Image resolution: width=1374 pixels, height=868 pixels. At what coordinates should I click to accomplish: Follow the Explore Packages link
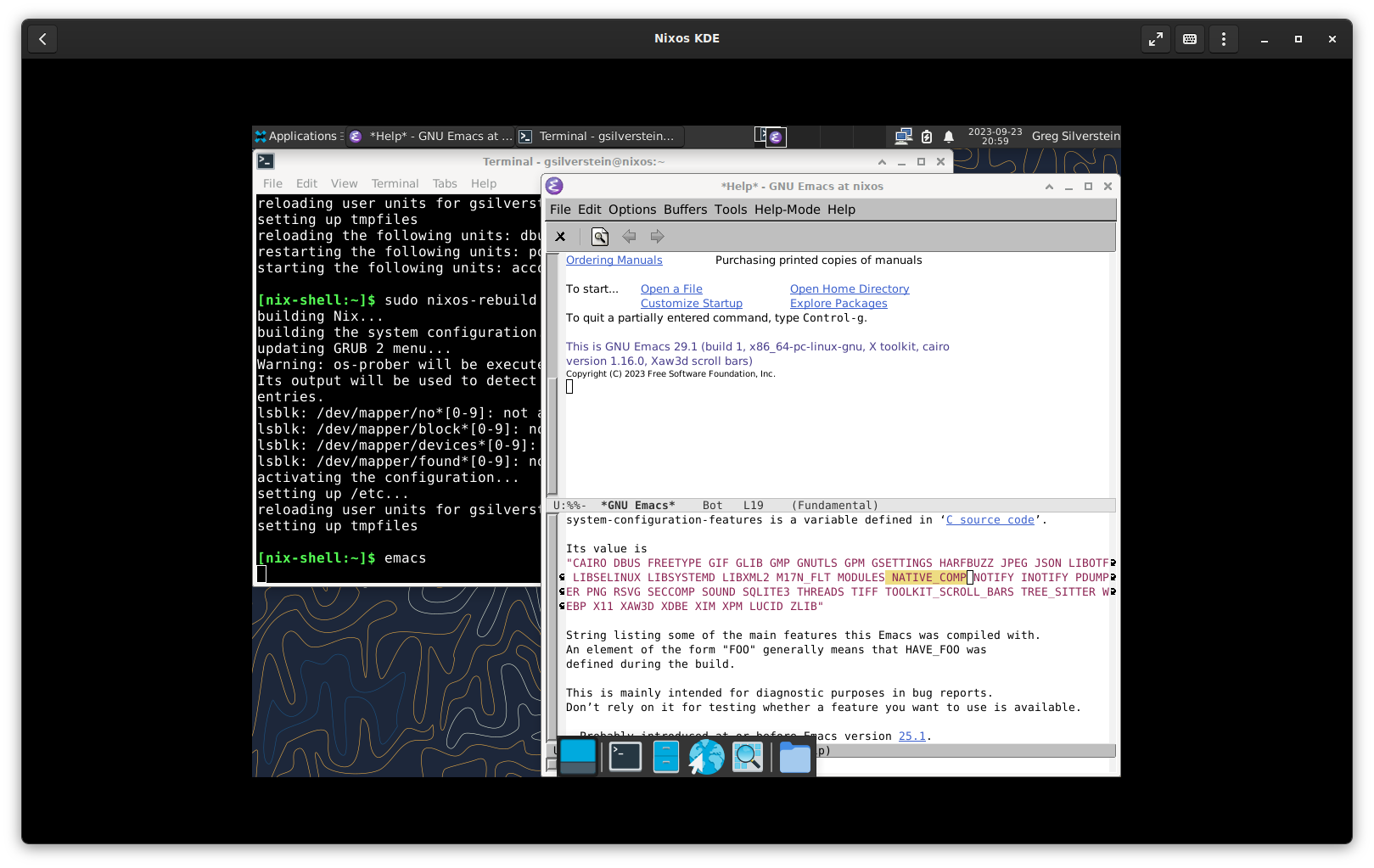[x=838, y=304]
